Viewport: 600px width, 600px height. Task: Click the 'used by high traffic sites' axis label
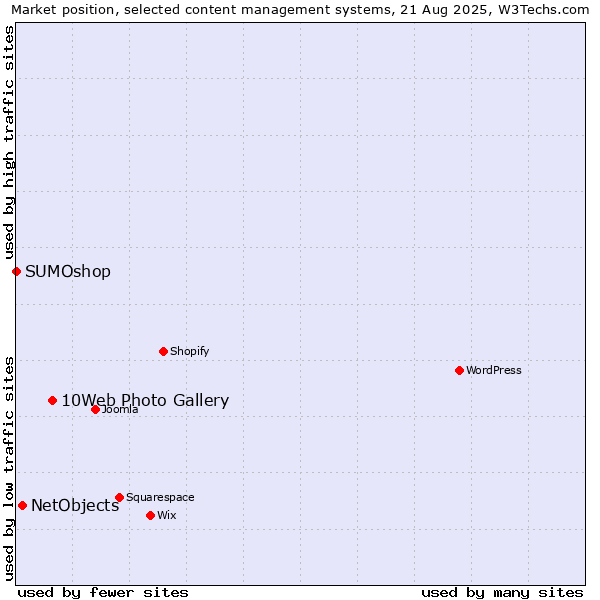tap(9, 142)
